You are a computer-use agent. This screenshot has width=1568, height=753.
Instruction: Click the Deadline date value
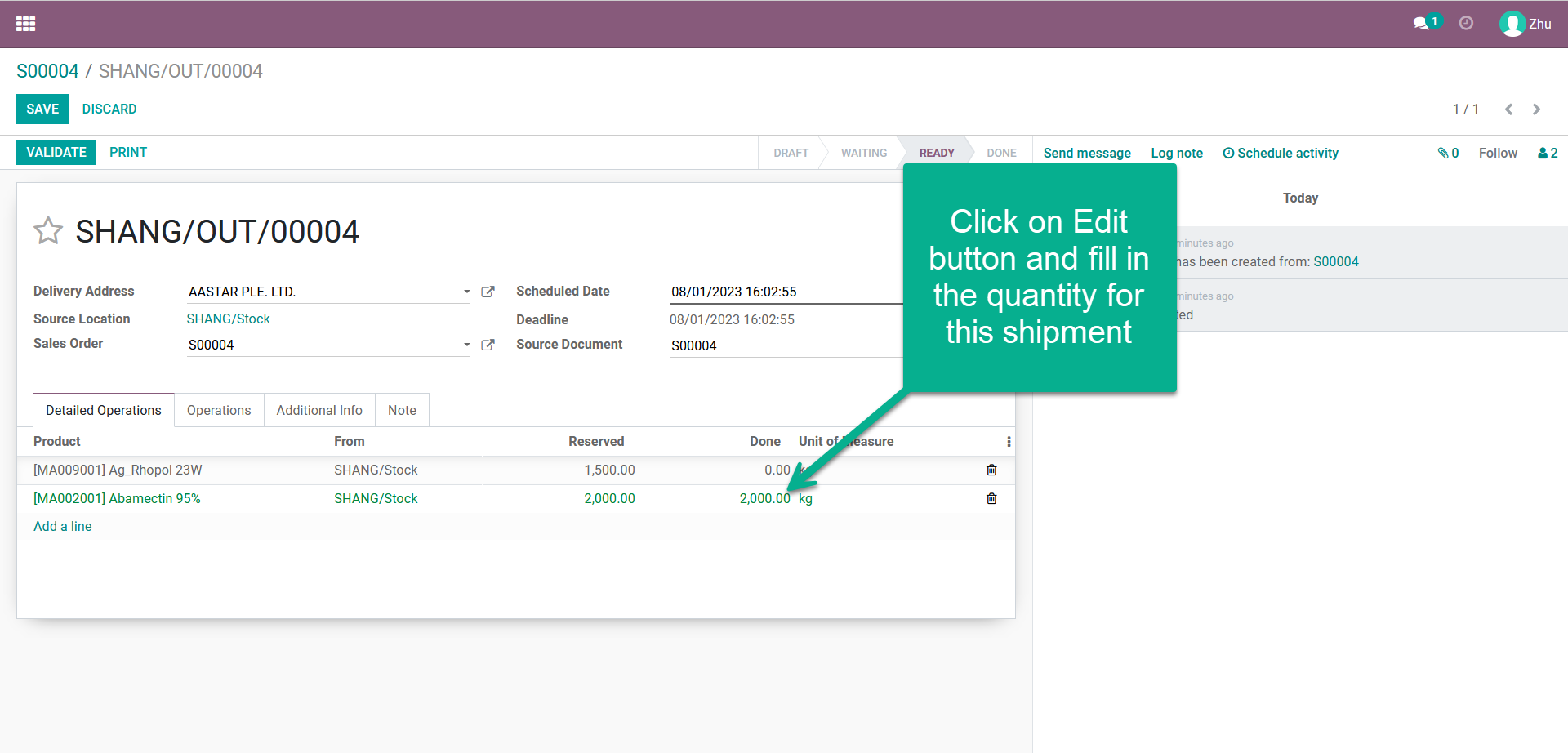[732, 319]
